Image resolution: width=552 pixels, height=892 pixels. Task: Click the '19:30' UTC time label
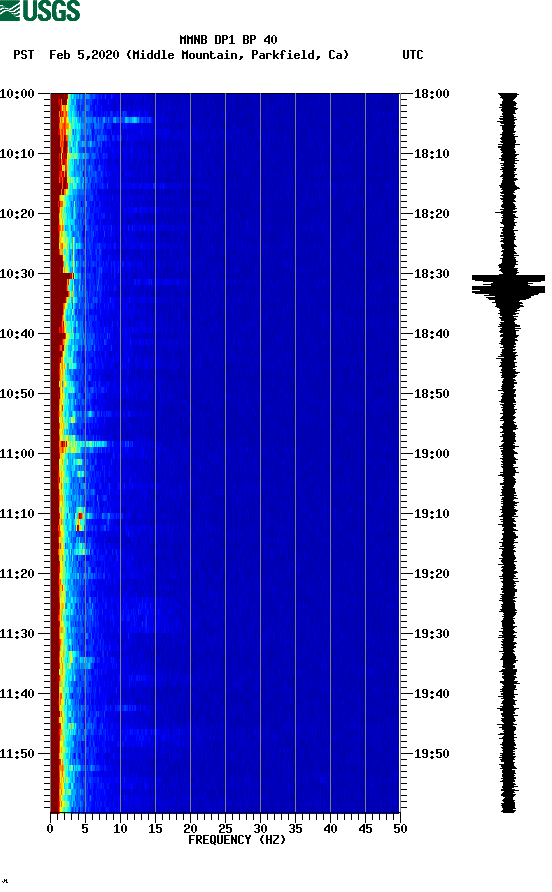pos(431,634)
